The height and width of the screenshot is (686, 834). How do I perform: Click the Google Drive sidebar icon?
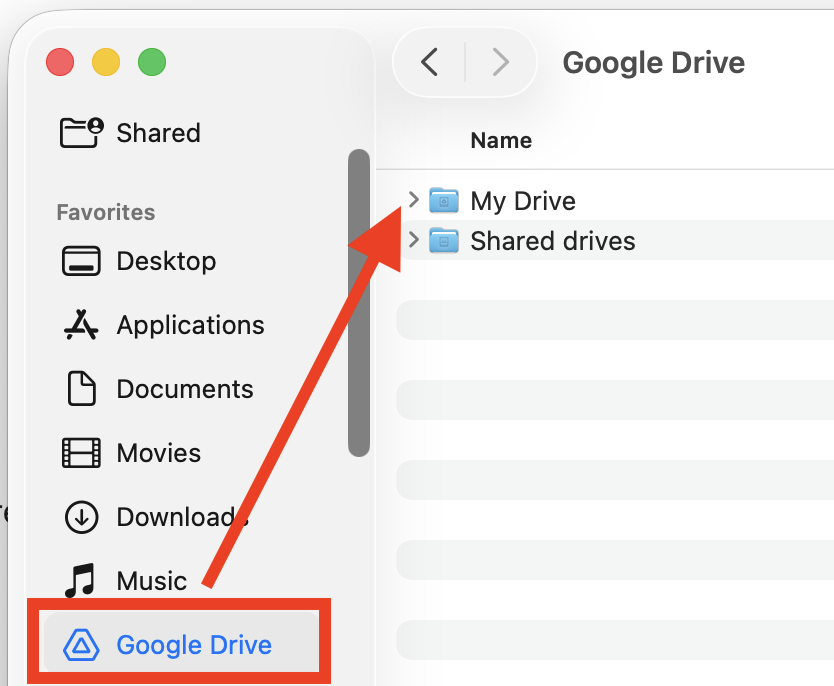click(82, 645)
